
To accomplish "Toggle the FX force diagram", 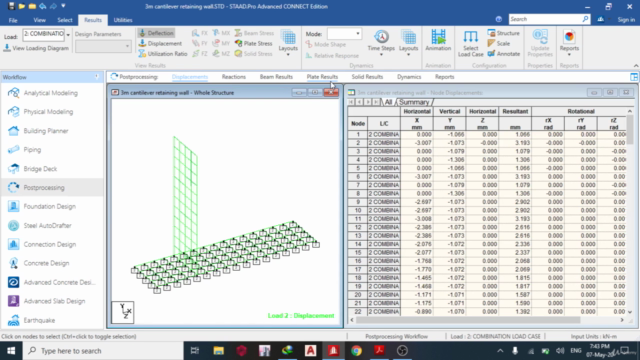I will pyautogui.click(x=200, y=33).
